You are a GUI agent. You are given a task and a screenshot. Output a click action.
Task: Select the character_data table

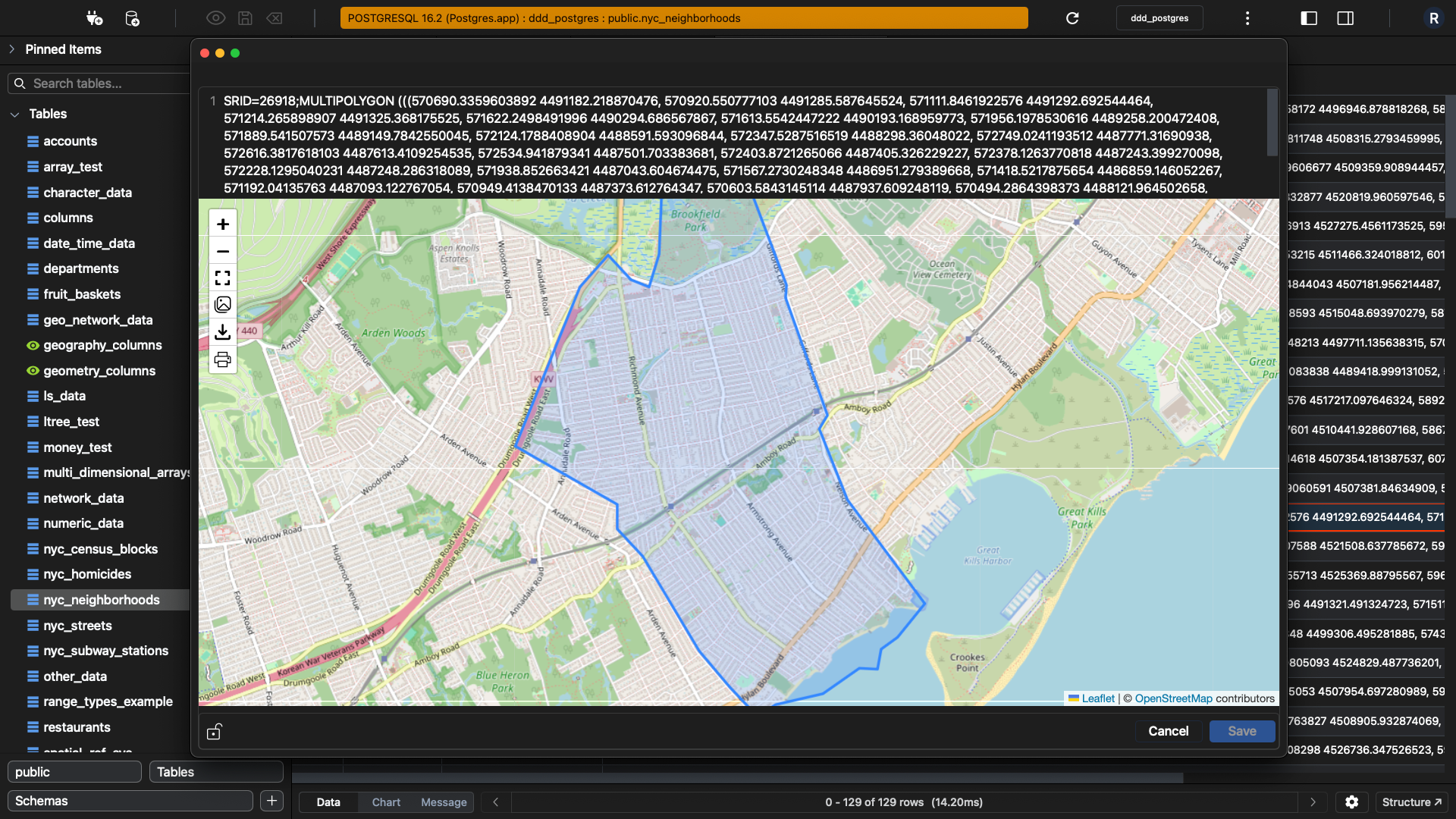(x=87, y=193)
